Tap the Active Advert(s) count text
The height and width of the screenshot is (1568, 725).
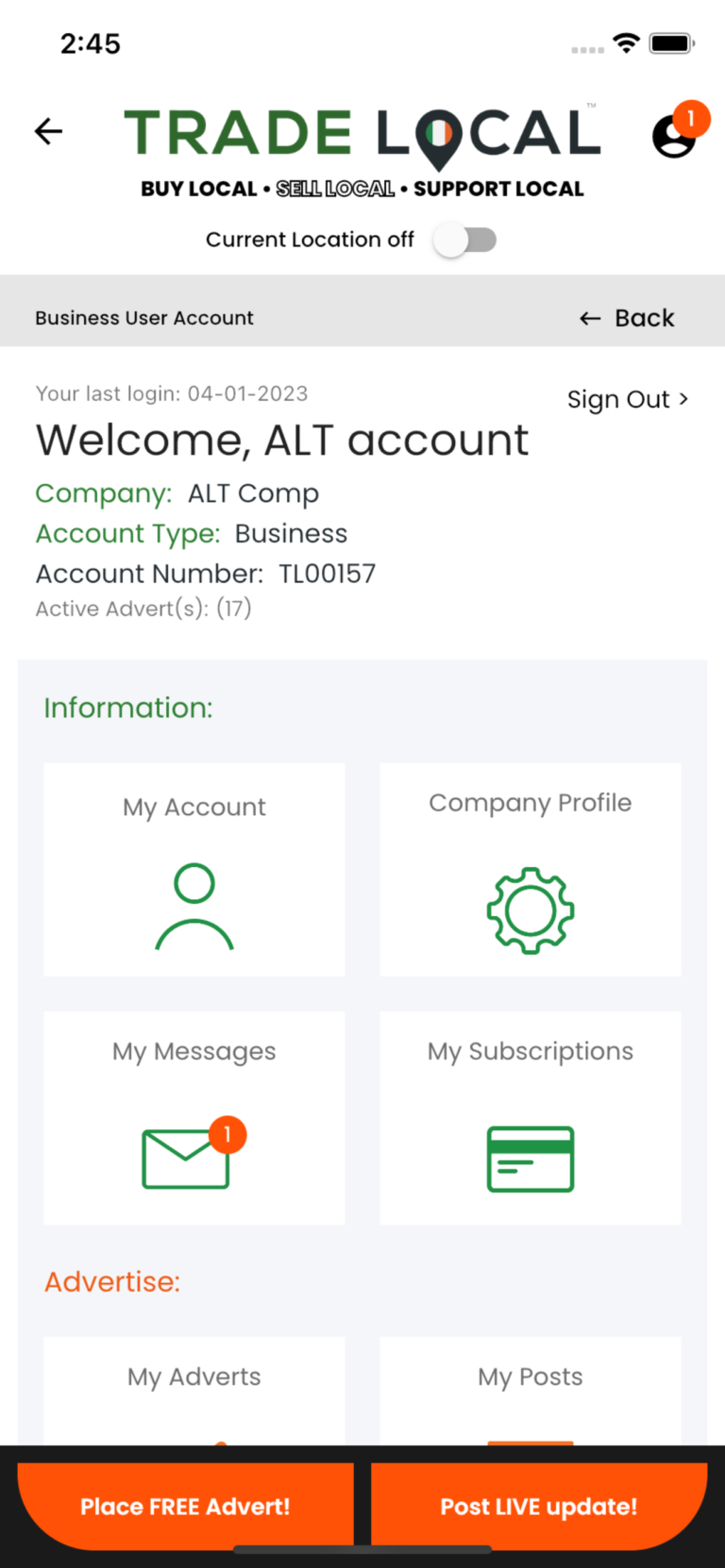(143, 609)
